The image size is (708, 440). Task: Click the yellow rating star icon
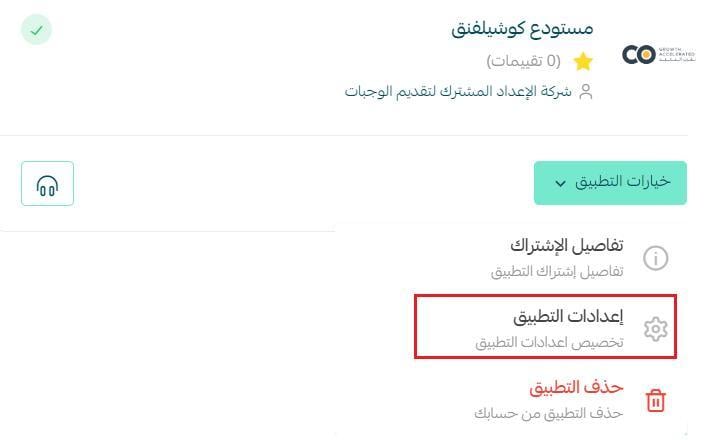coord(583,61)
